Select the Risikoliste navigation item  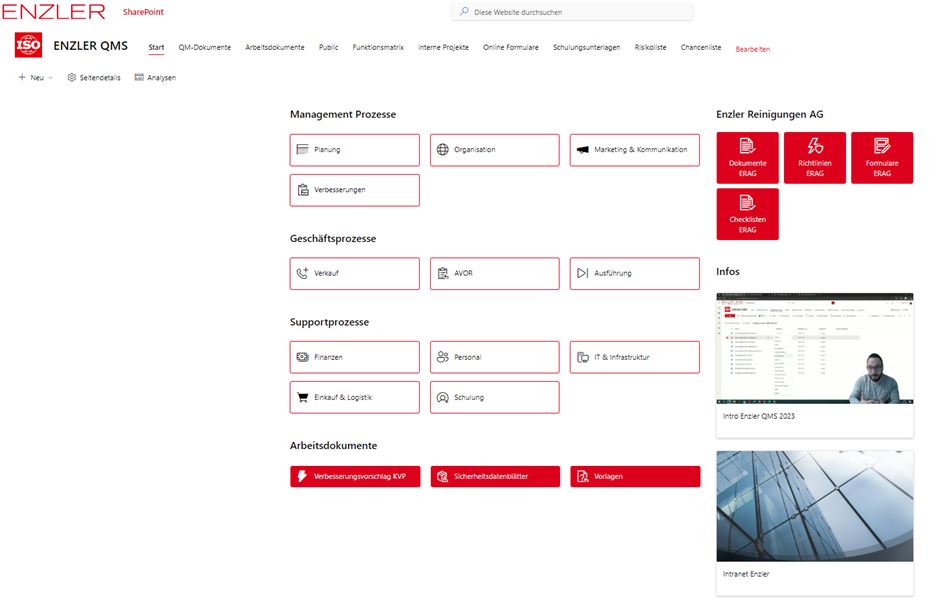(x=650, y=47)
